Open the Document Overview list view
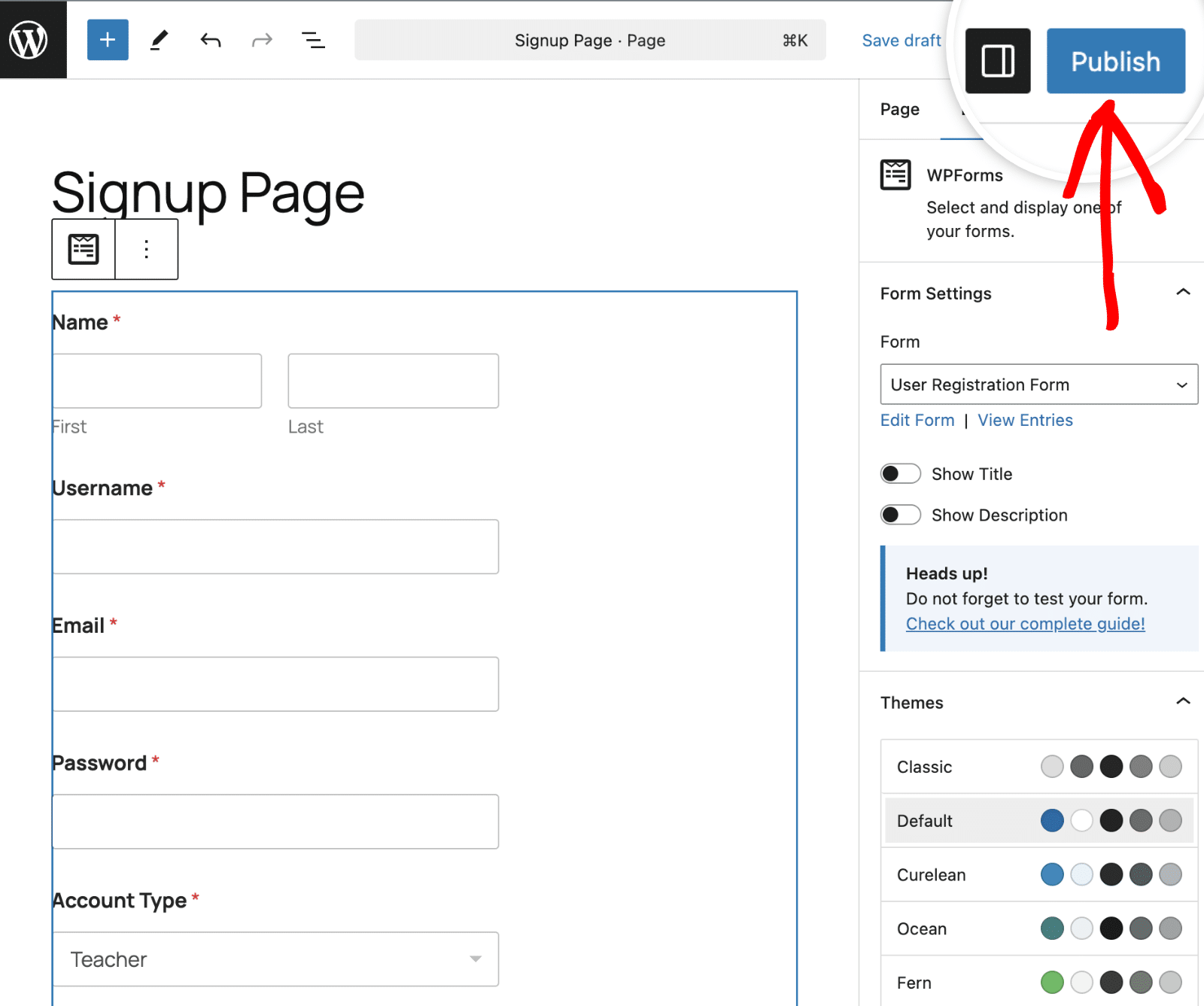The height and width of the screenshot is (1006, 1204). (313, 40)
